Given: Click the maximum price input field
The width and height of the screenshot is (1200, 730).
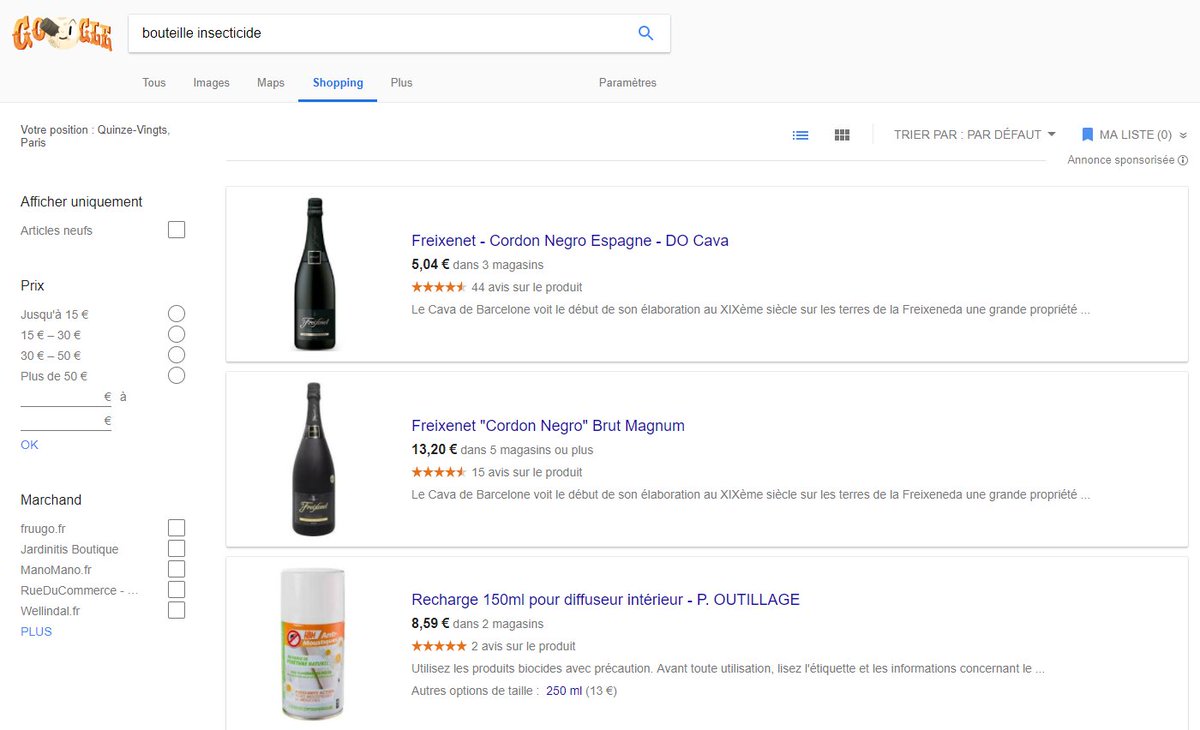Looking at the screenshot, I should [65, 421].
